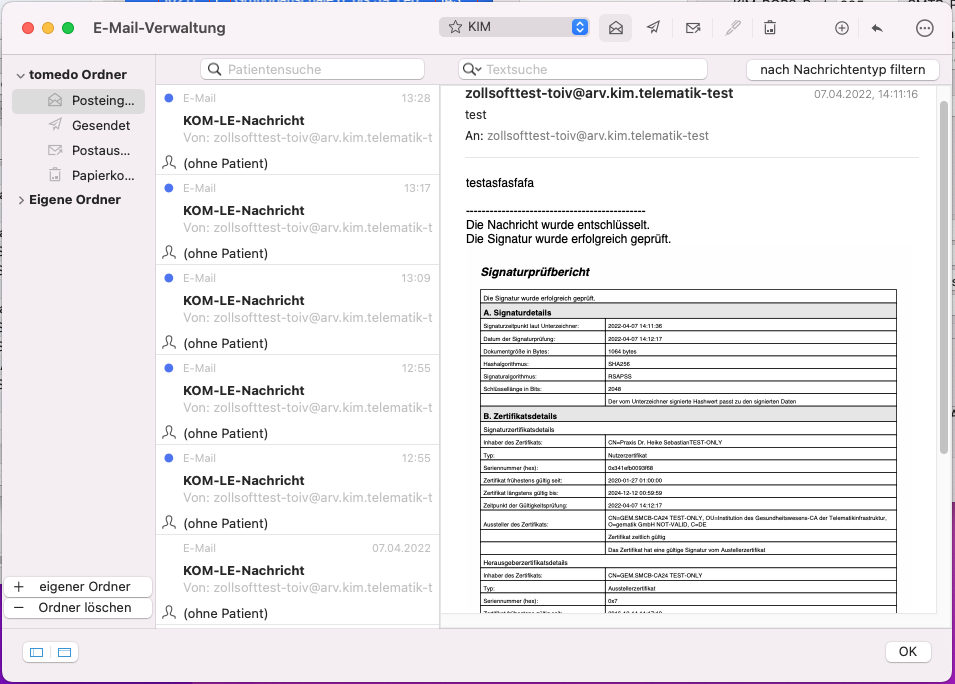The image size is (955, 684).
Task: Click the Postausgang envelope folder icon
Action: click(55, 150)
